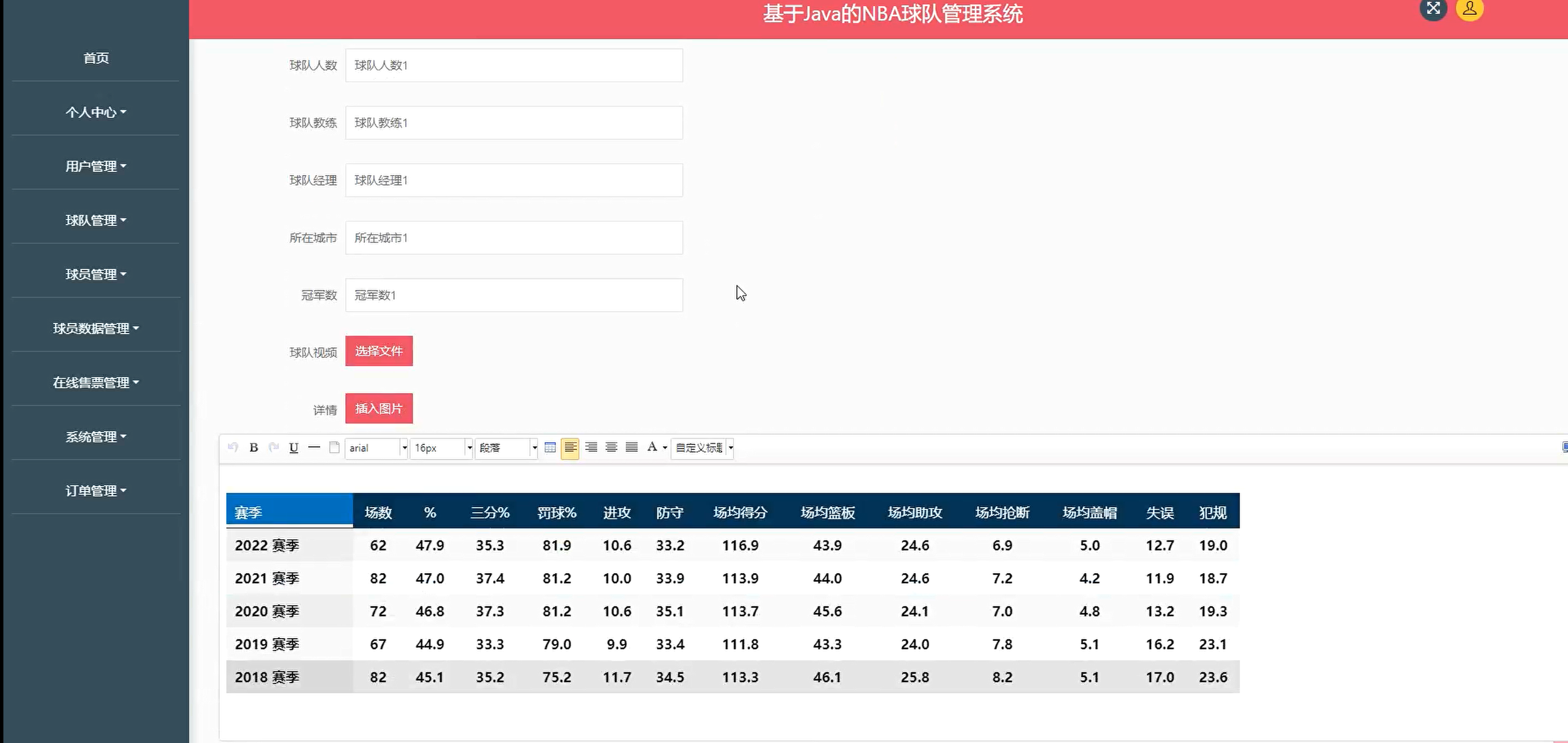Click the 16.2 turnovers cell
Viewport: 1568px width, 743px height.
pos(1159,644)
